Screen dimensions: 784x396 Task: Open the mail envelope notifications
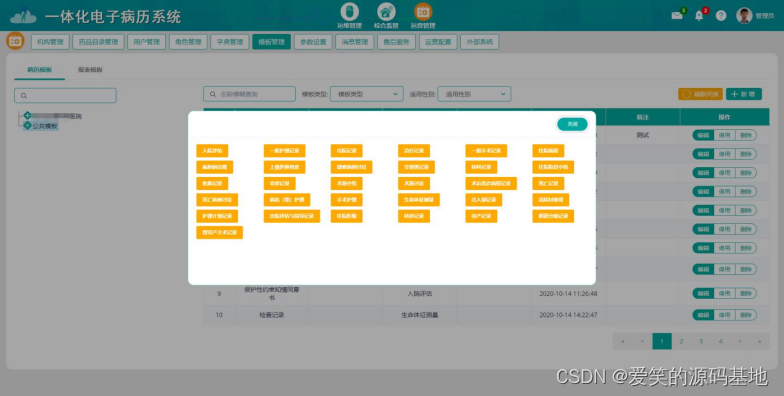tap(676, 16)
